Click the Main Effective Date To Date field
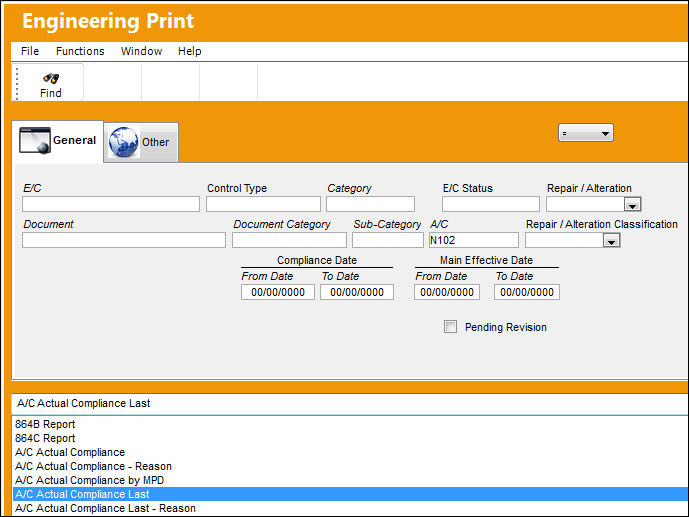This screenshot has width=689, height=517. pos(527,292)
